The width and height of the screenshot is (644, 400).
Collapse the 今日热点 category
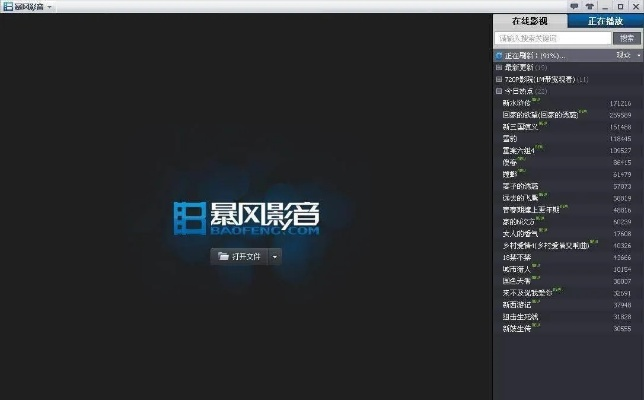(499, 90)
